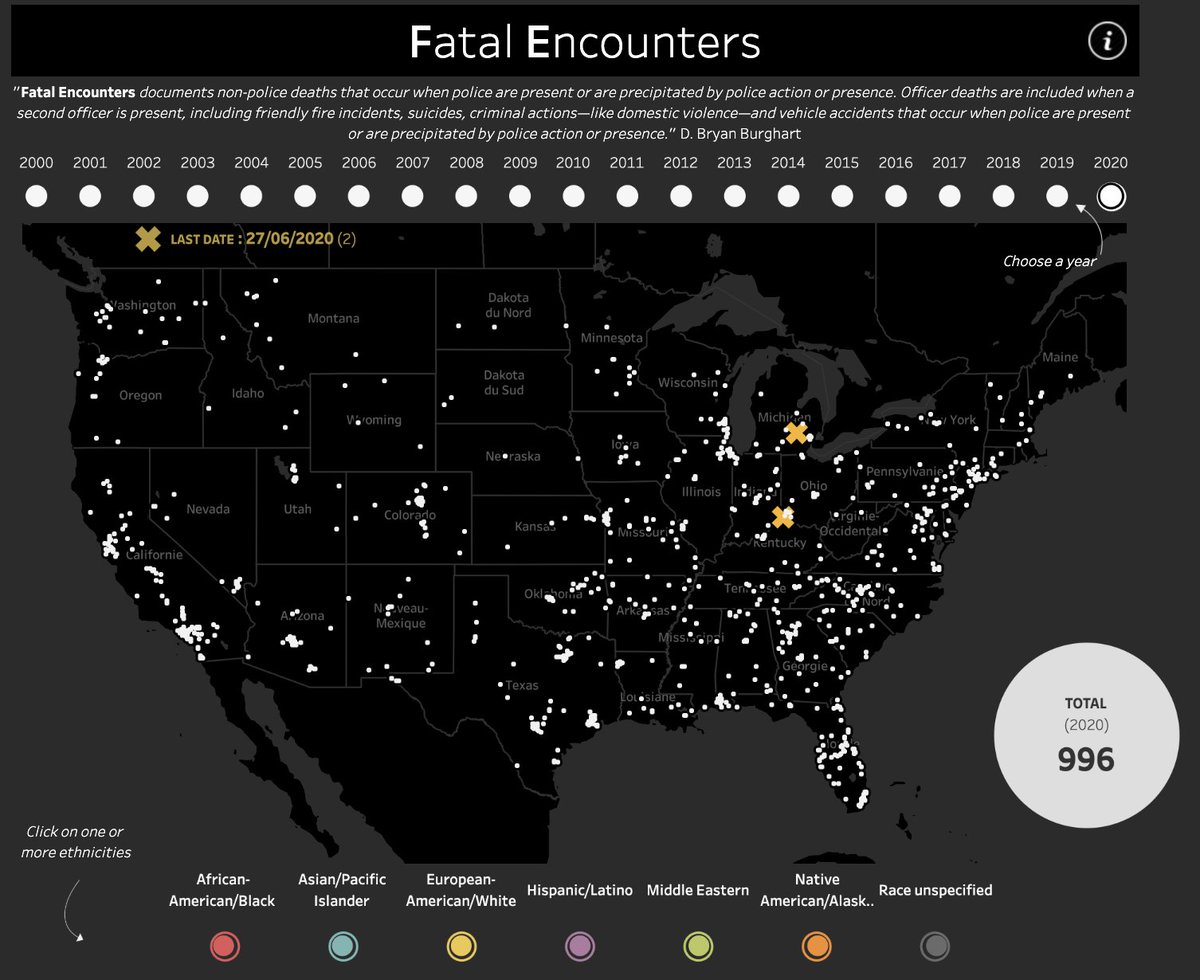Click the Fatal Encounters title
Image resolution: width=1200 pixels, height=980 pixels.
pyautogui.click(x=585, y=42)
